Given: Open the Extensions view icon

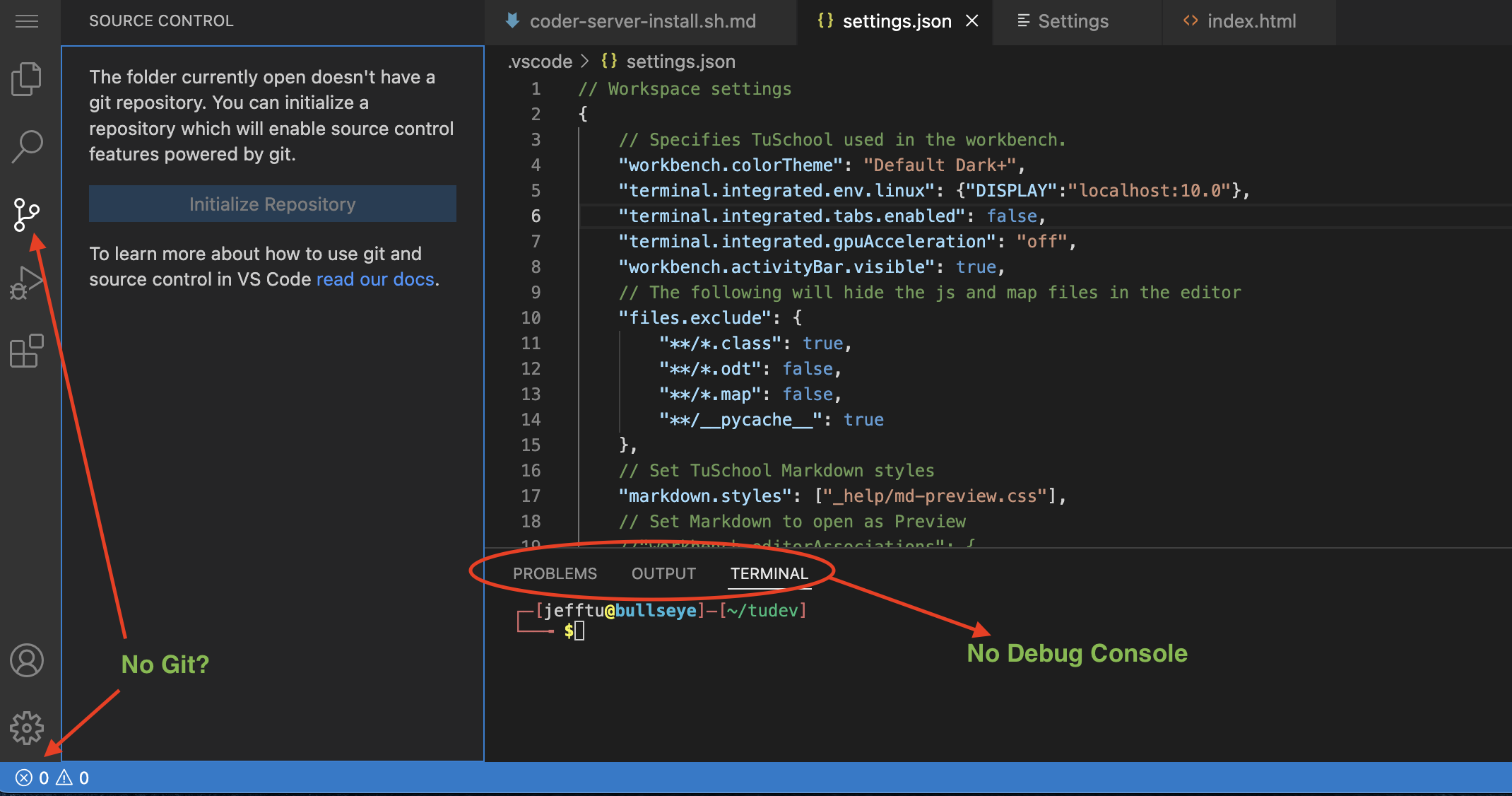Looking at the screenshot, I should [x=27, y=351].
